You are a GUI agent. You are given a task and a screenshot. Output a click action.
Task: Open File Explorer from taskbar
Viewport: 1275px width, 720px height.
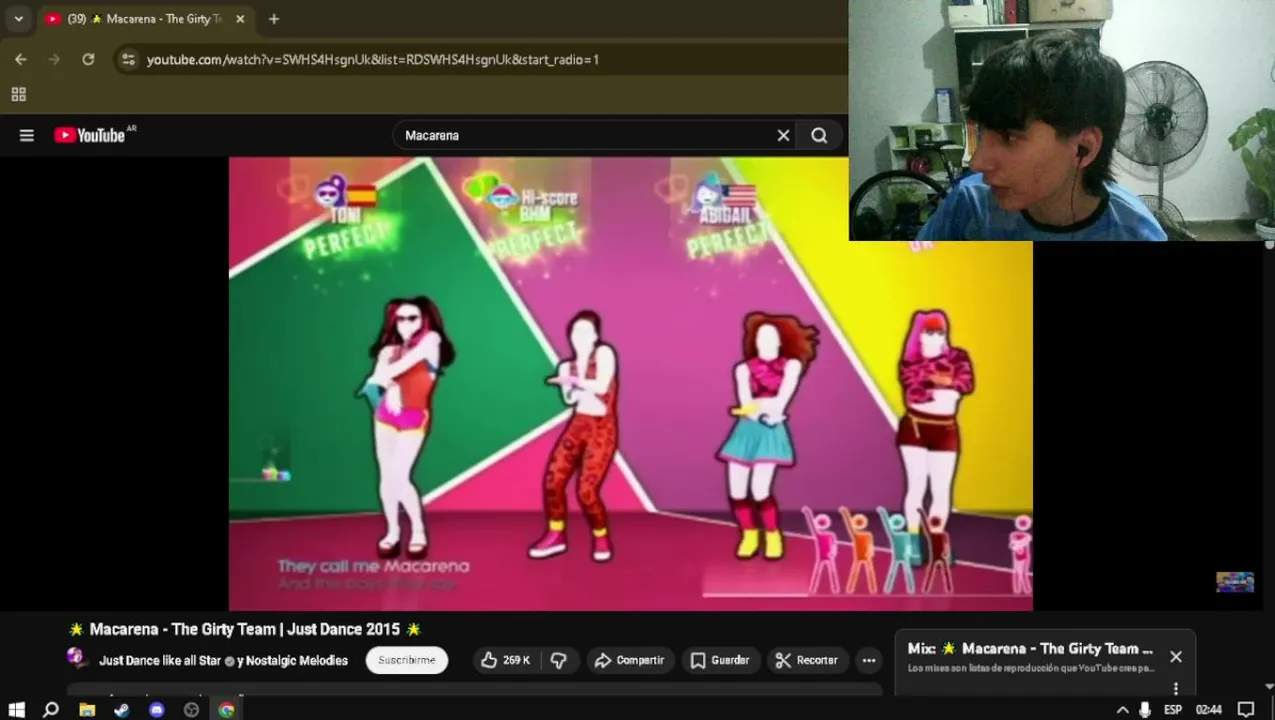pos(87,709)
